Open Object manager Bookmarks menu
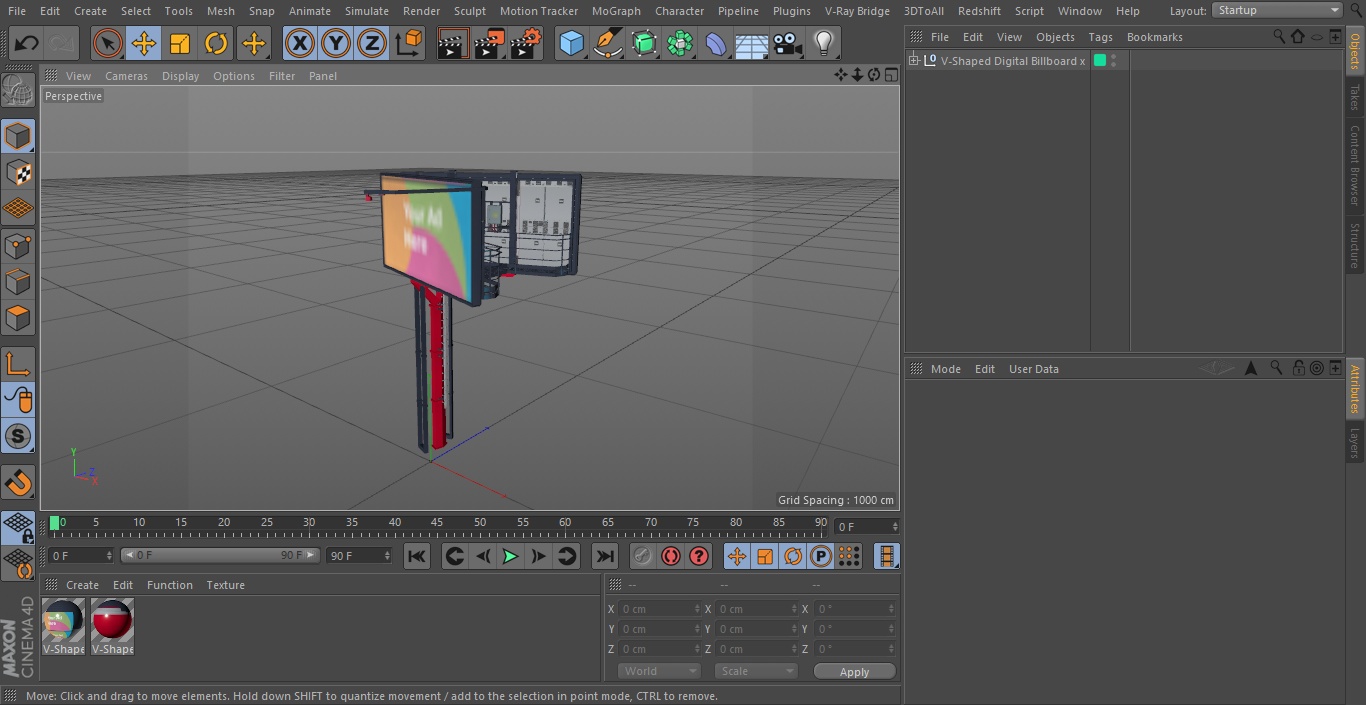 pos(1154,37)
